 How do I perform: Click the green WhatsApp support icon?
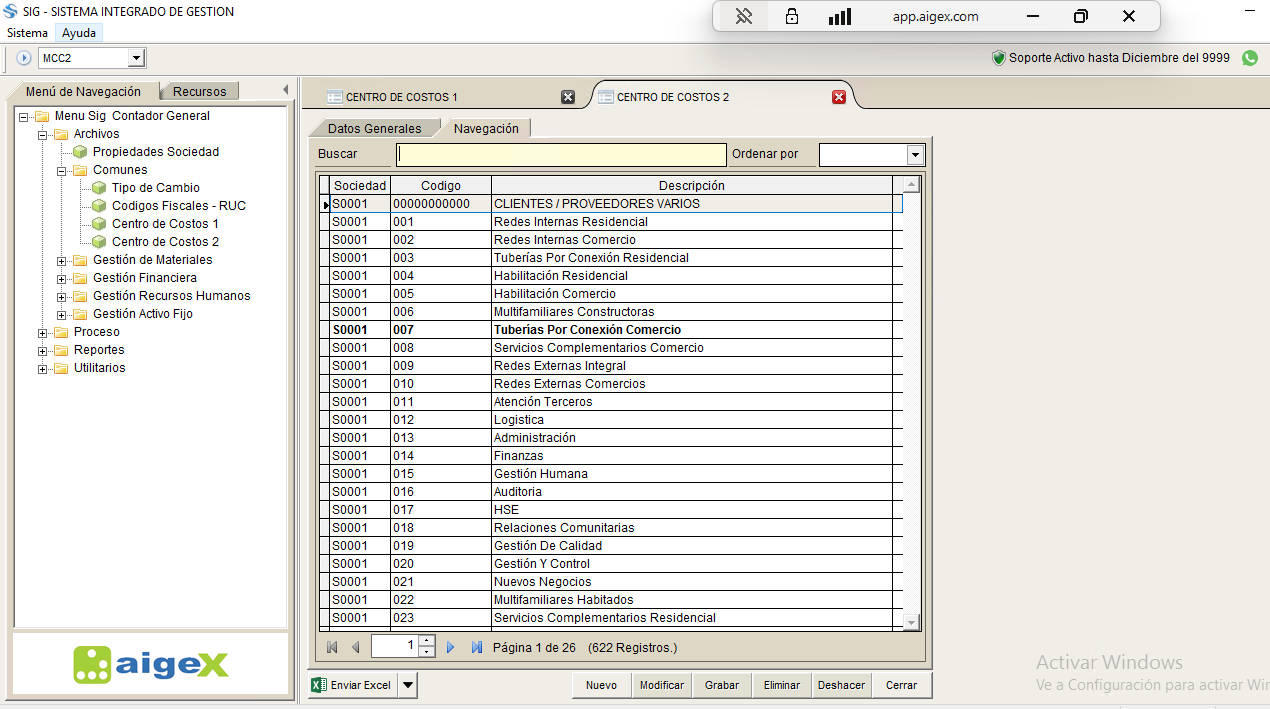coord(1250,58)
